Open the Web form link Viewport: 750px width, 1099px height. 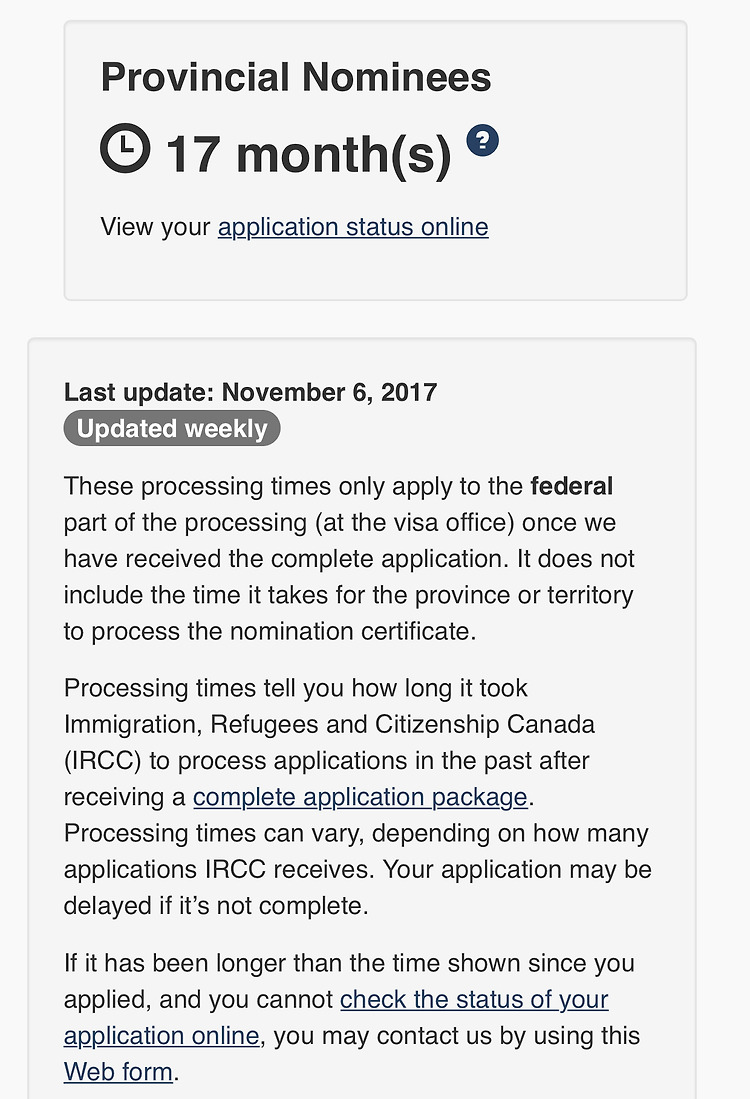pyautogui.click(x=118, y=1072)
